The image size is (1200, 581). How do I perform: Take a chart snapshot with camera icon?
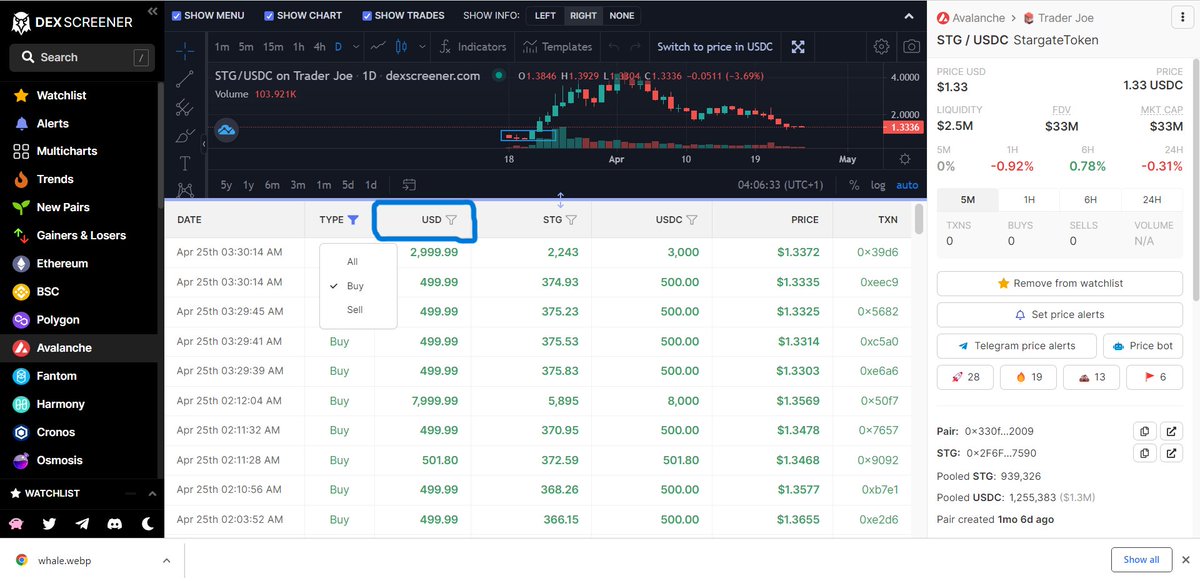tap(911, 46)
